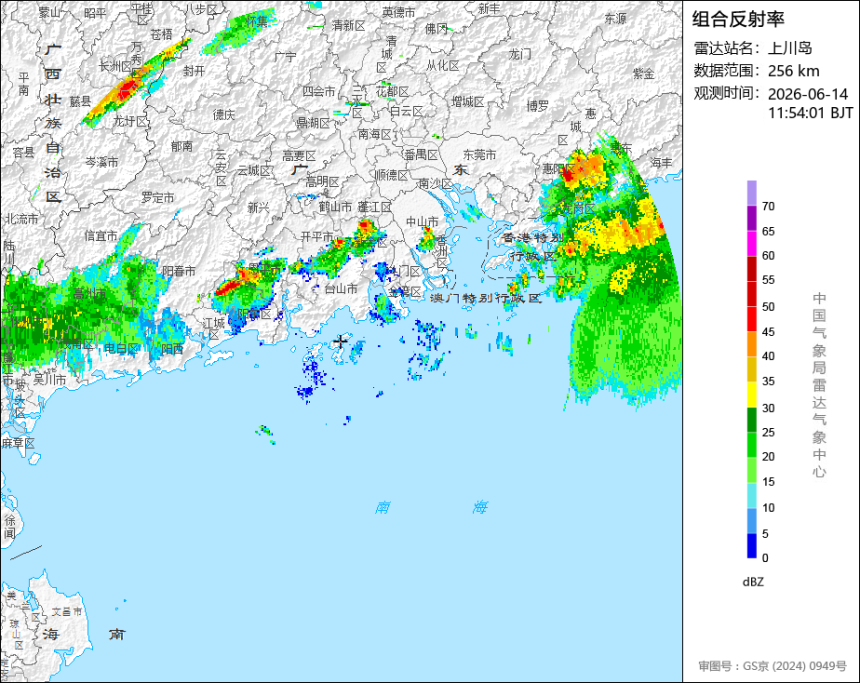The height and width of the screenshot is (683, 860).
Task: Click the 龙门 map label
Action: [520, 54]
